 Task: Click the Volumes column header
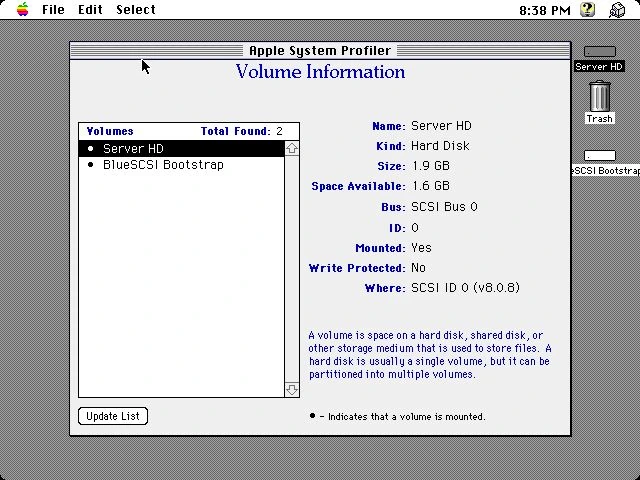[x=110, y=131]
